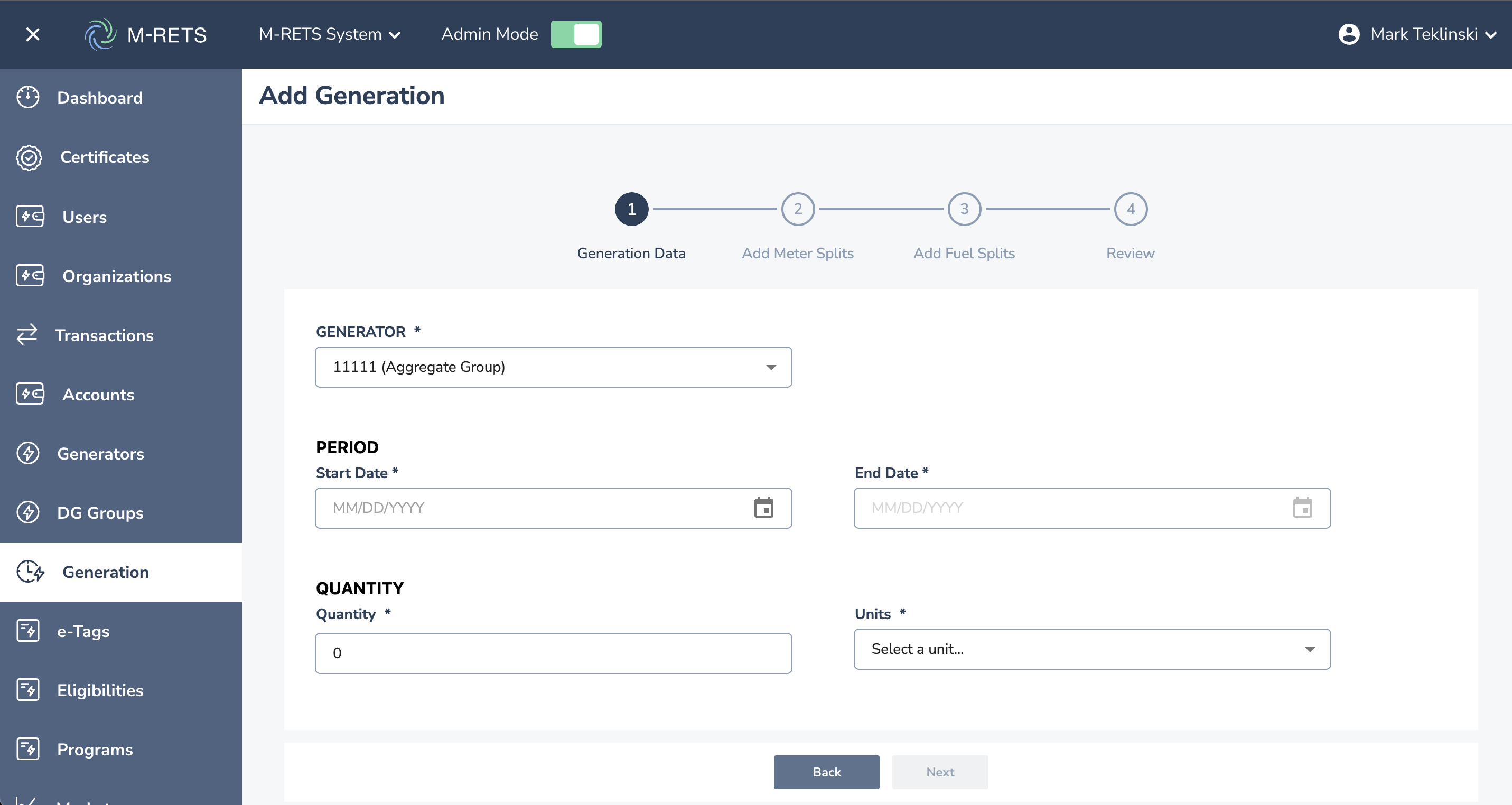Click the Certificates badge icon
The width and height of the screenshot is (1512, 805).
point(29,157)
